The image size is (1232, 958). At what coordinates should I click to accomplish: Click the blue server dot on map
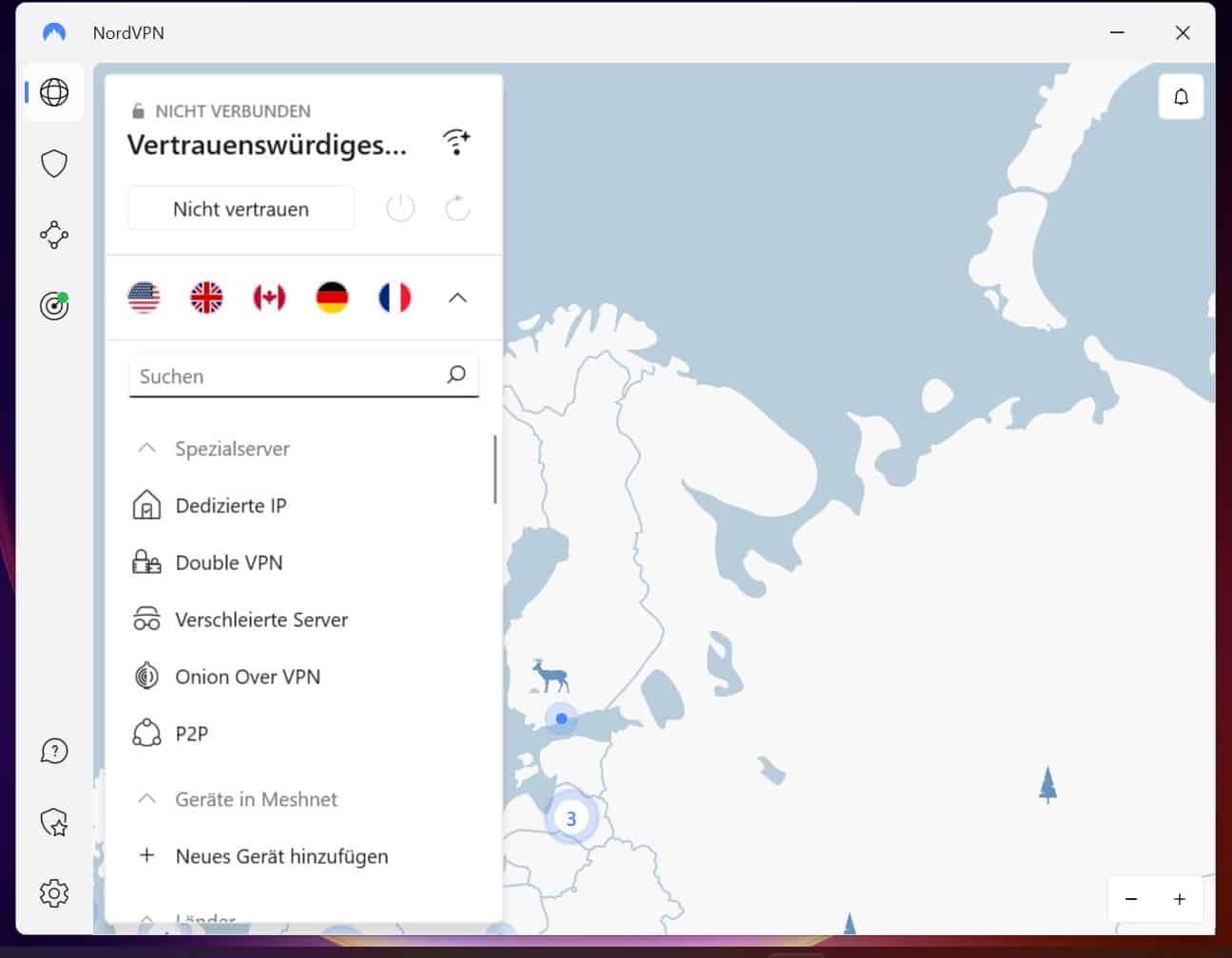tap(562, 718)
